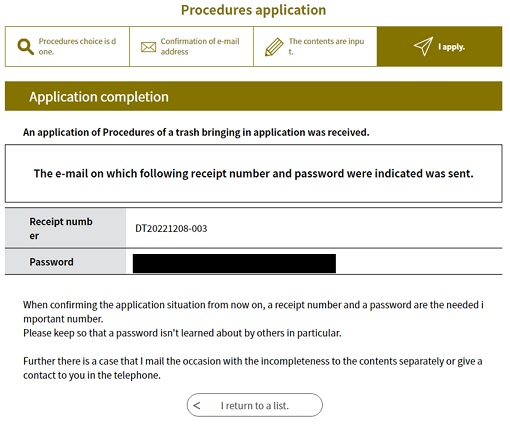Viewport: 510px width, 436px height.
Task: Click the envelope e-mail icon
Action: coord(148,47)
